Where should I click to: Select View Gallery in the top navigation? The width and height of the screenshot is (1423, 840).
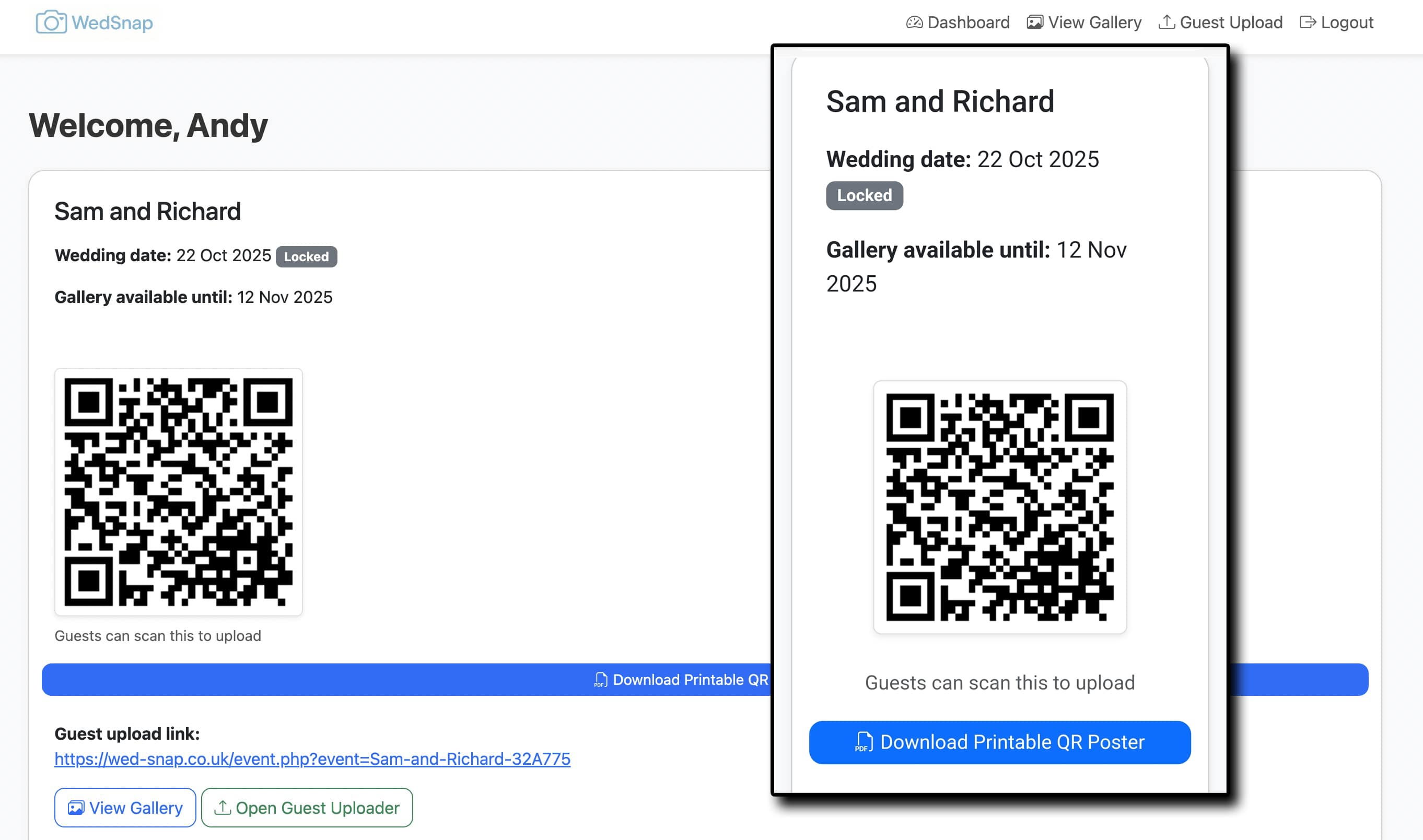1094,22
